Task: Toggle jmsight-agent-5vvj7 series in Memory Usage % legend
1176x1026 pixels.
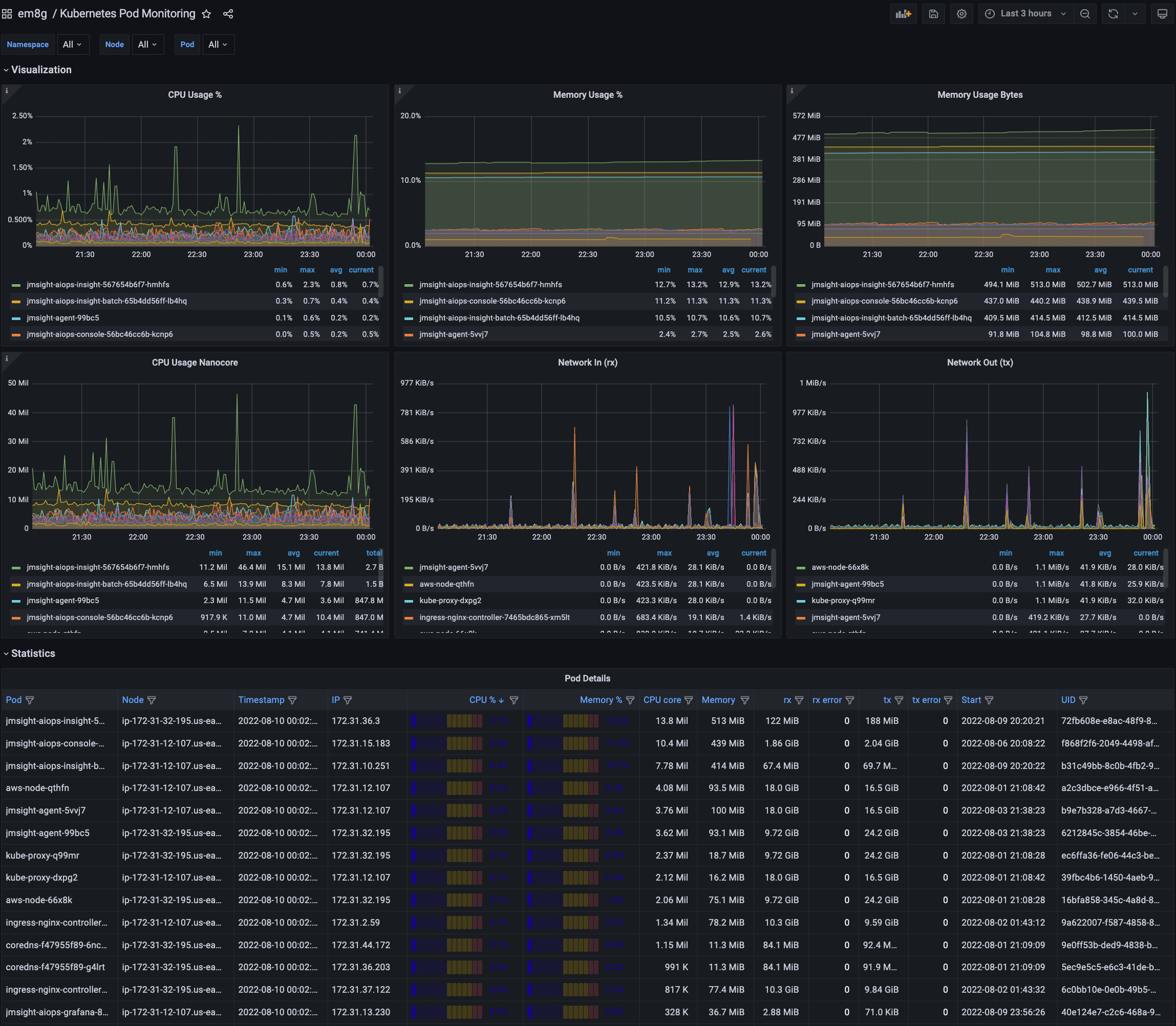Action: 454,334
